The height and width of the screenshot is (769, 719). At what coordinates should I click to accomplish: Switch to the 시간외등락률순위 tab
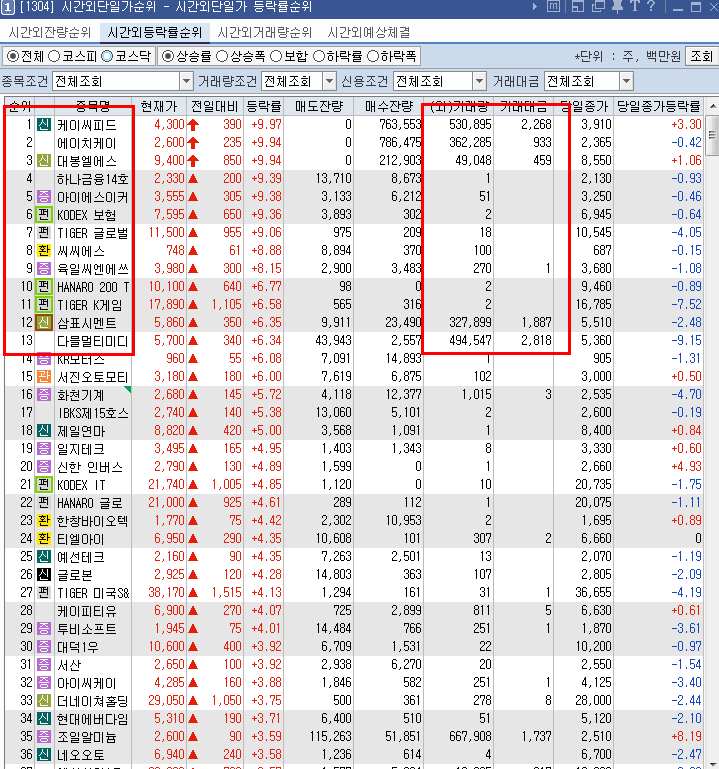click(x=154, y=32)
